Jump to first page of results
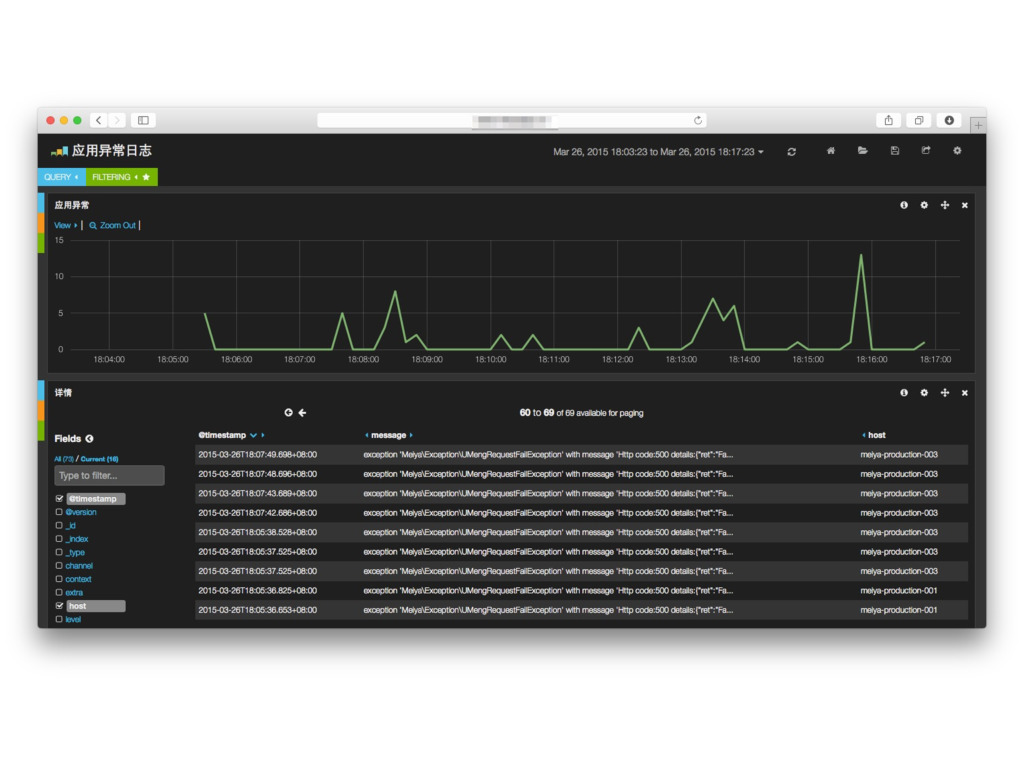Image resolution: width=1024 pixels, height=768 pixels. coord(288,413)
